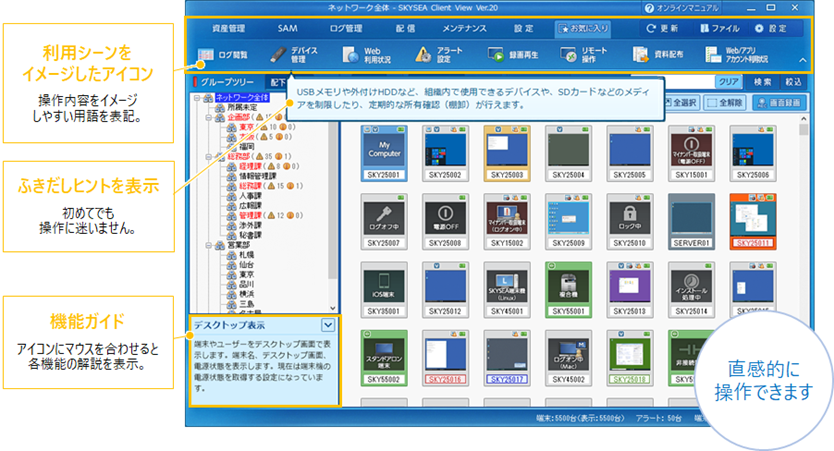Open the SAM menu
Screen dimensions: 834x451
[x=287, y=28]
